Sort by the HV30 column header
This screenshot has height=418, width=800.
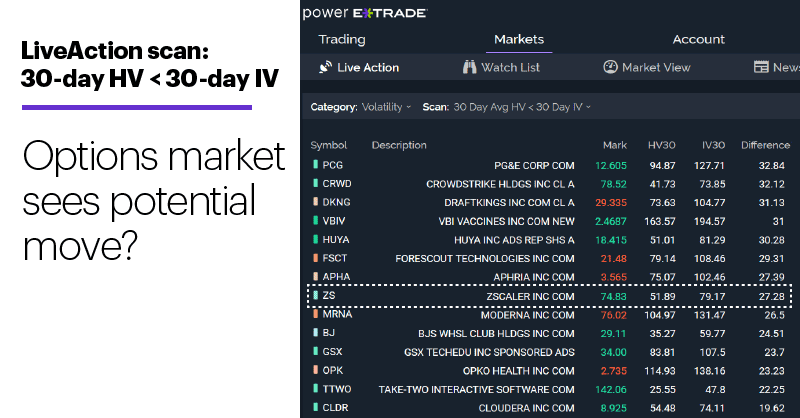[x=662, y=145]
